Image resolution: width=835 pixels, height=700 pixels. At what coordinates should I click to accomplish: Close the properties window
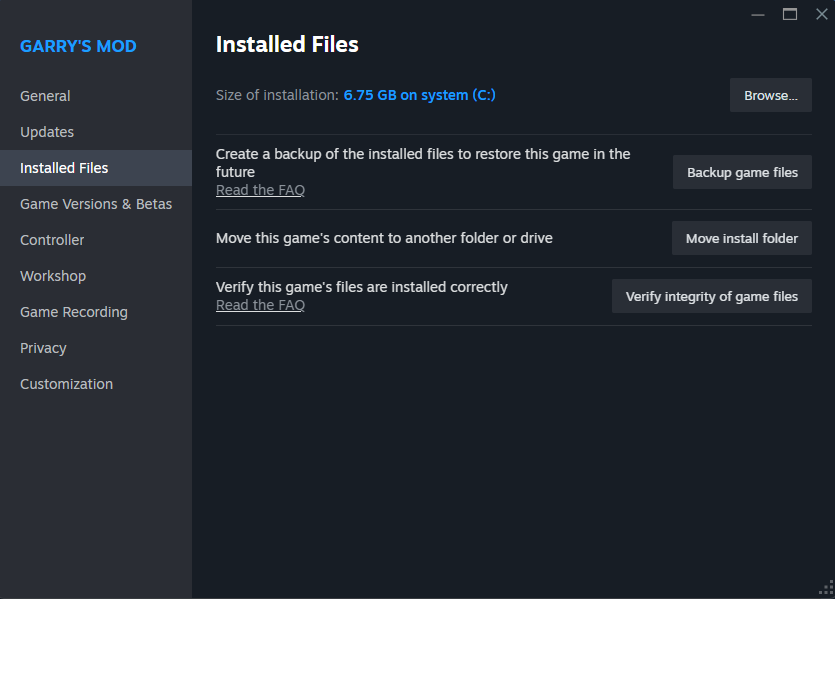(822, 14)
